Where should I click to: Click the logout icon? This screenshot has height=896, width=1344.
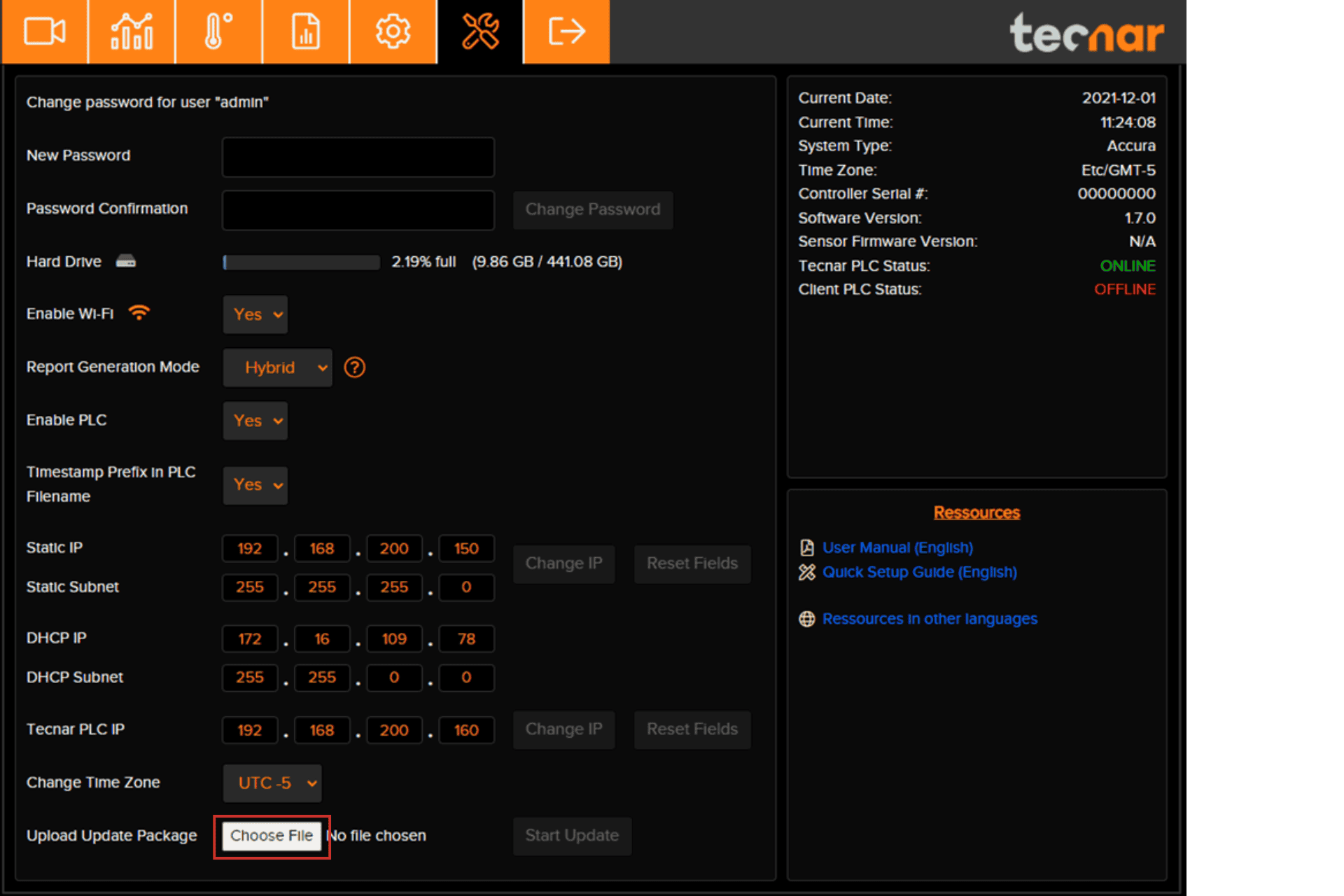tap(566, 31)
